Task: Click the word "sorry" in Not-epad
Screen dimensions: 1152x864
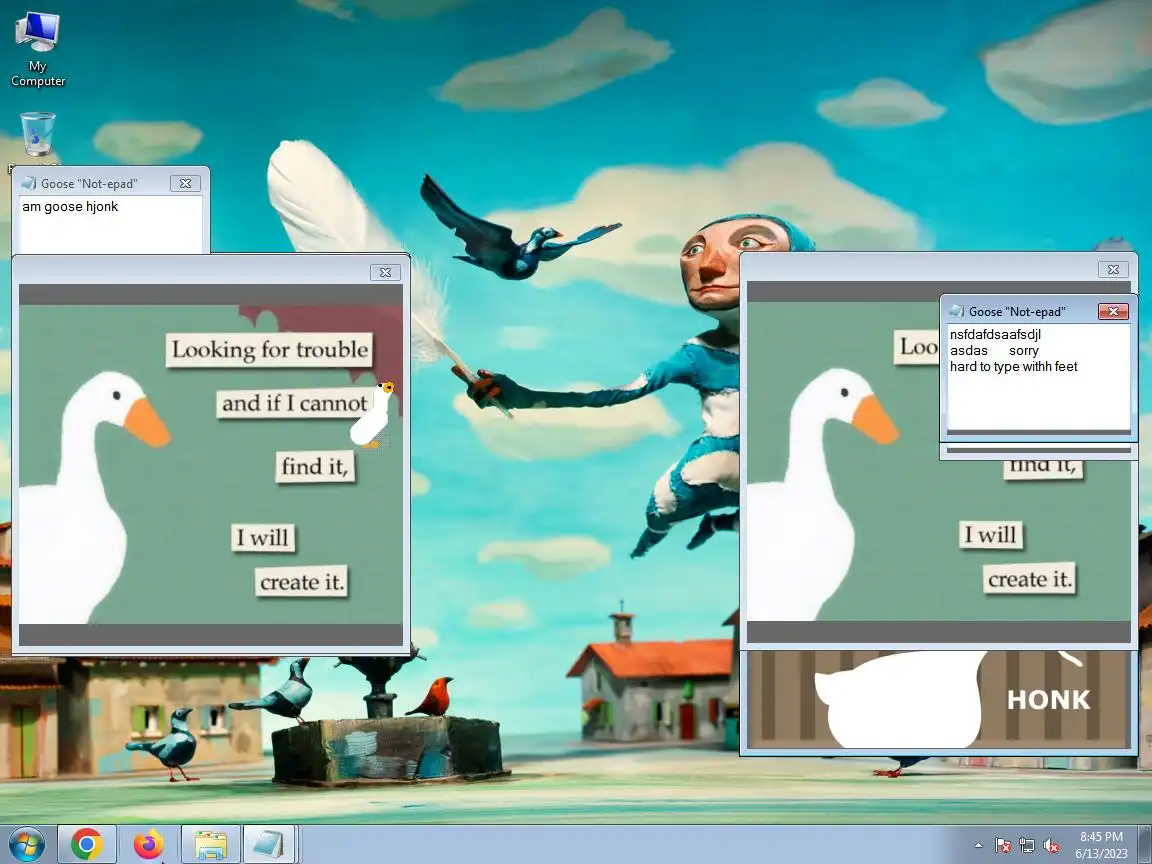Action: [x=1023, y=350]
